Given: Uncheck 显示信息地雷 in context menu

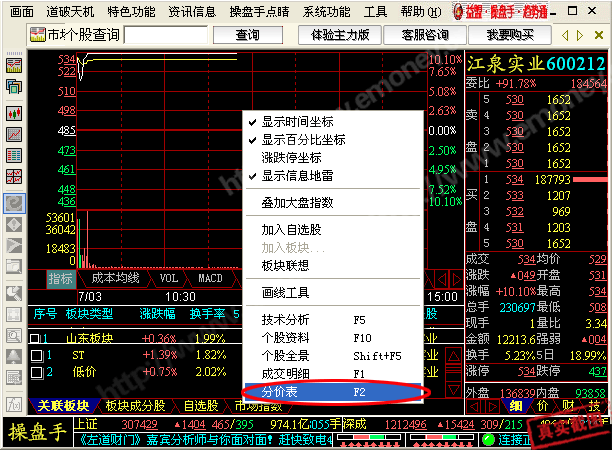Looking at the screenshot, I should [x=303, y=176].
